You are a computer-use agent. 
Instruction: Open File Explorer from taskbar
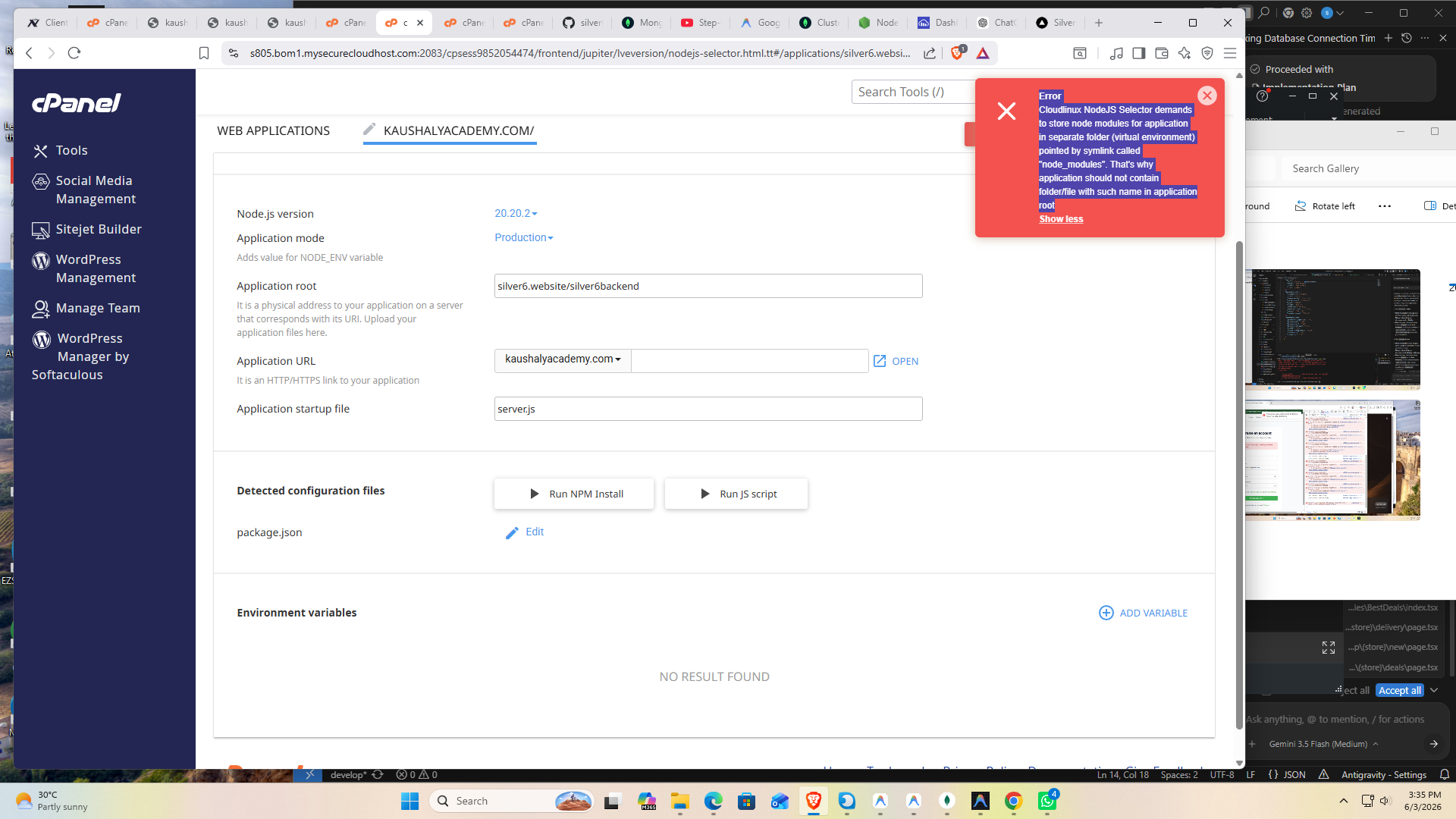(679, 801)
